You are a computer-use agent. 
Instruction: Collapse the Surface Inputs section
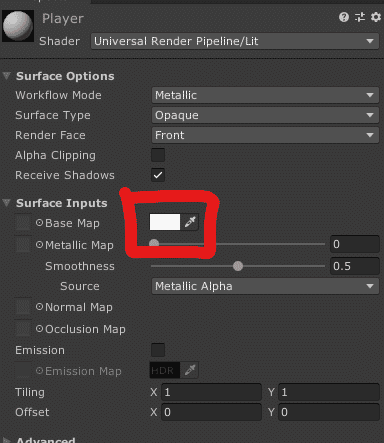pyautogui.click(x=7, y=203)
